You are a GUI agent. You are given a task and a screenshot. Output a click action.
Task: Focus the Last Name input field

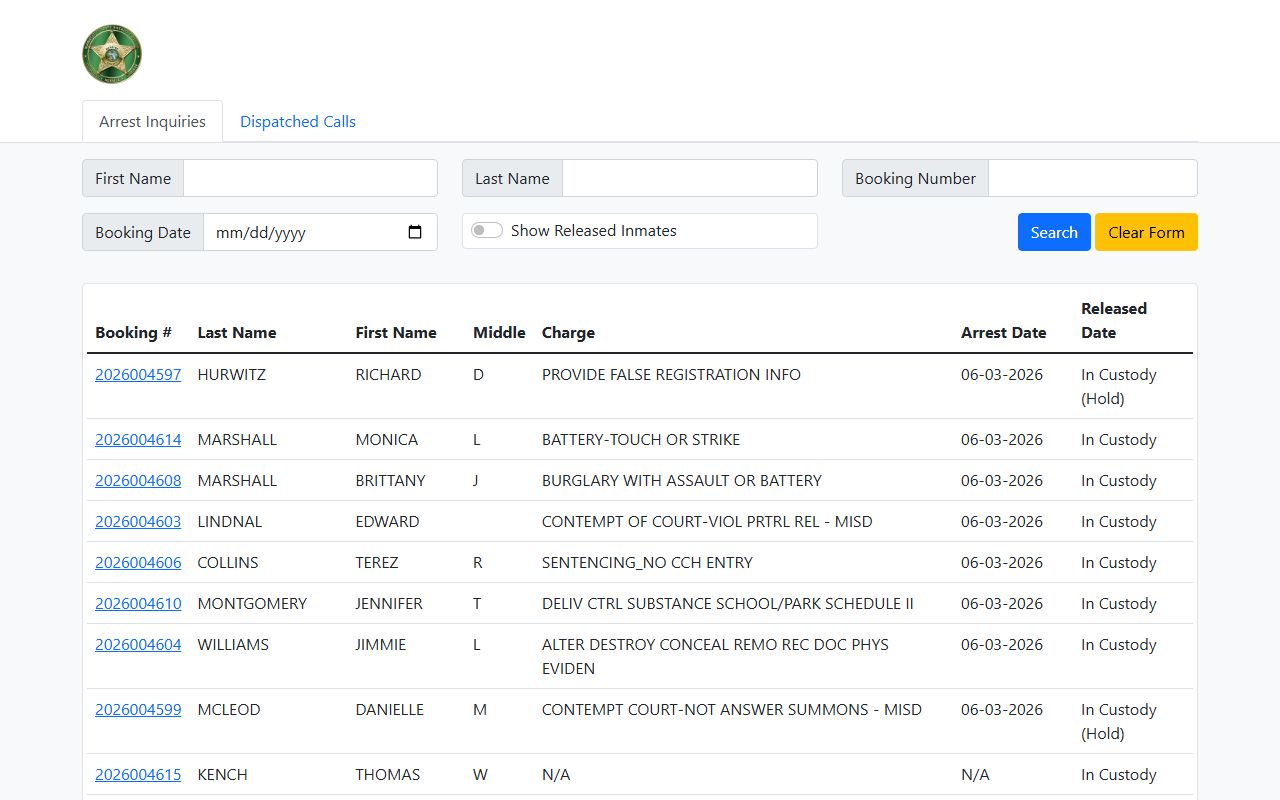tap(690, 178)
